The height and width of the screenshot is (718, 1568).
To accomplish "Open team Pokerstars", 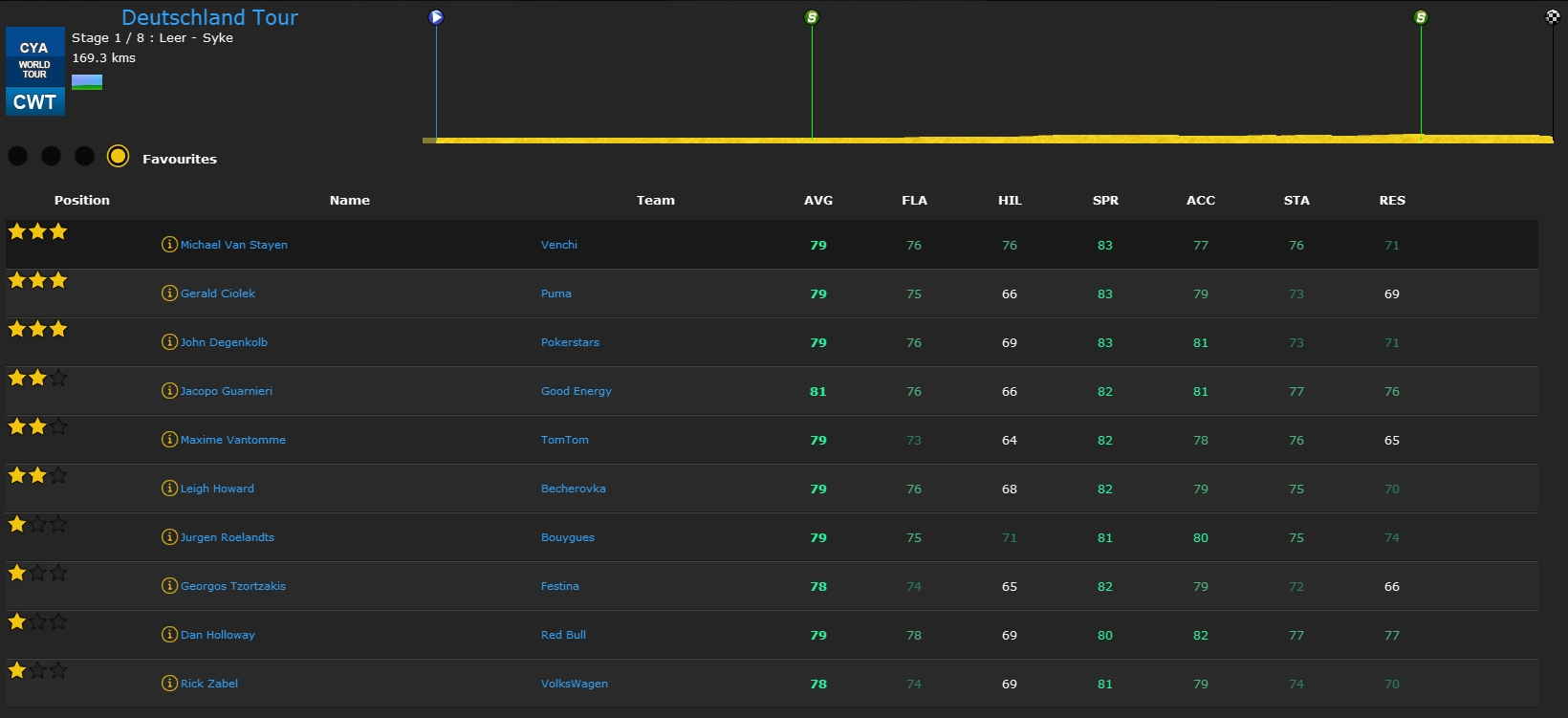I will coord(570,342).
